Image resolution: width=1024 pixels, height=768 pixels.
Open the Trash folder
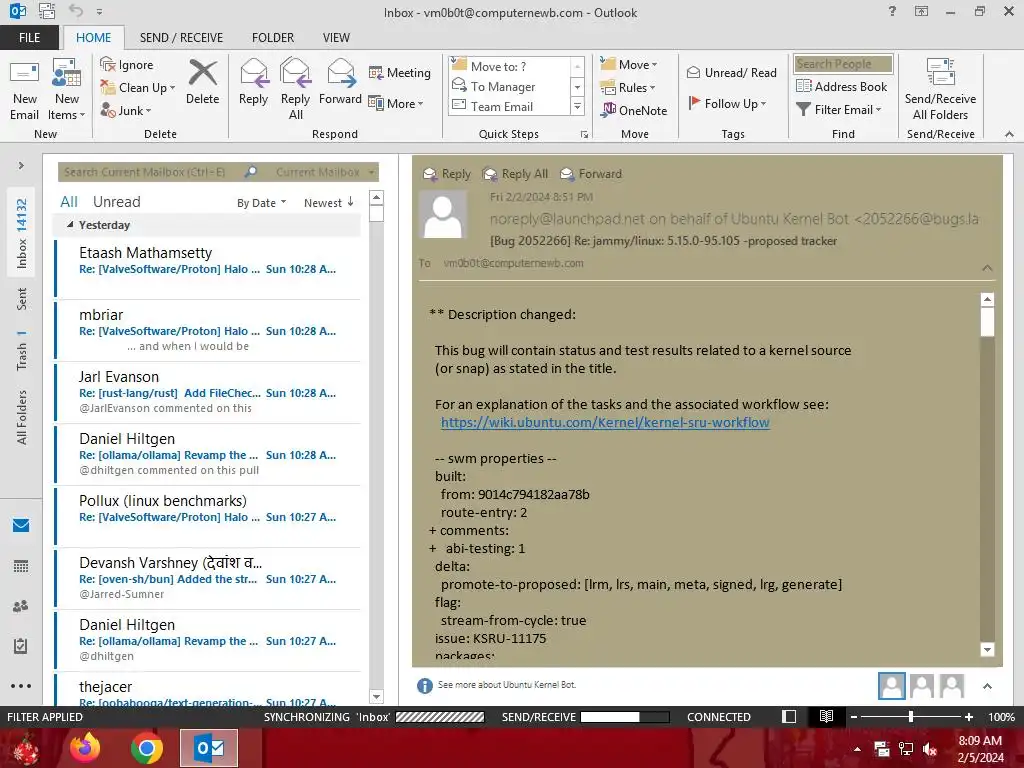22,351
